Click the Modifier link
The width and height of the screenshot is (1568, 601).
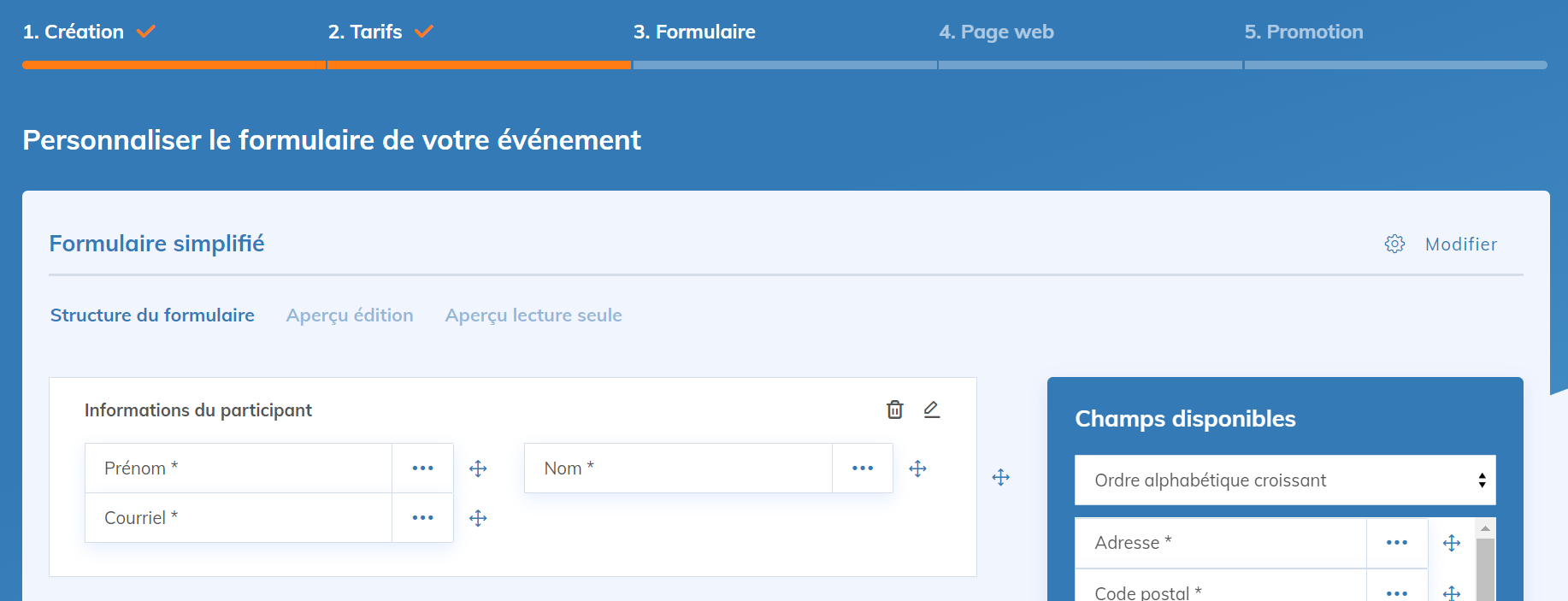pos(1460,245)
